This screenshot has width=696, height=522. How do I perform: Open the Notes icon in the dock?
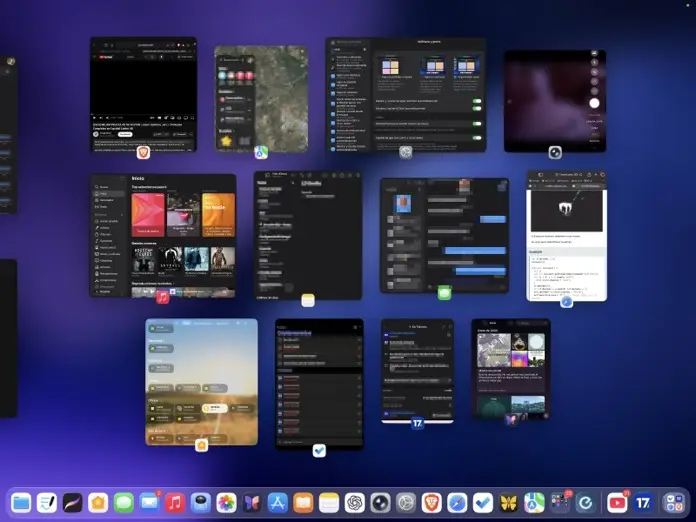coord(329,503)
